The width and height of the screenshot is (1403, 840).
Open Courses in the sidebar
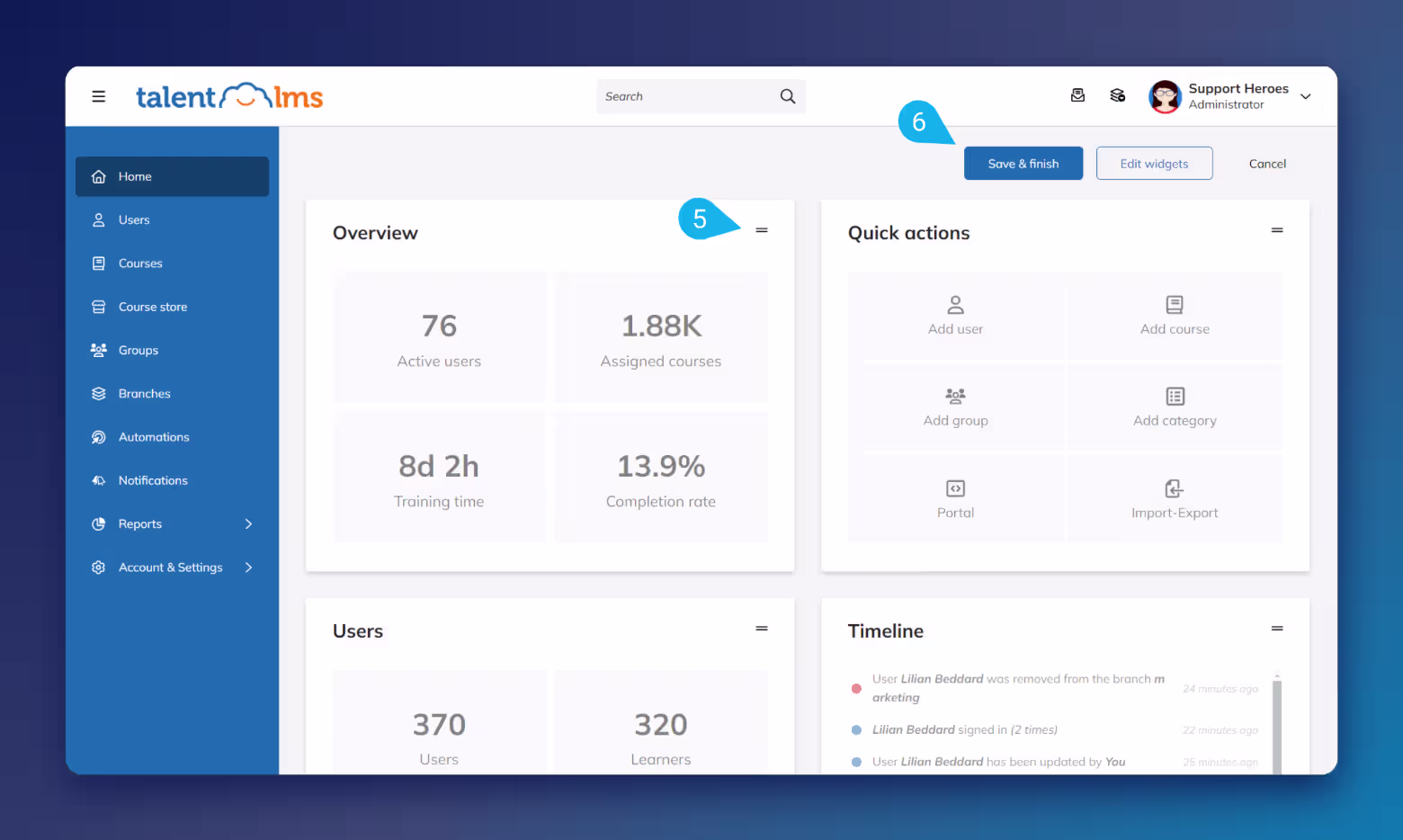click(172, 264)
